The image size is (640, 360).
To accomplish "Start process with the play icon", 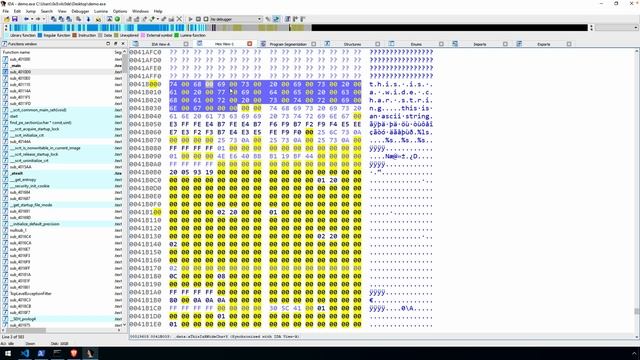I will click(x=190, y=19).
